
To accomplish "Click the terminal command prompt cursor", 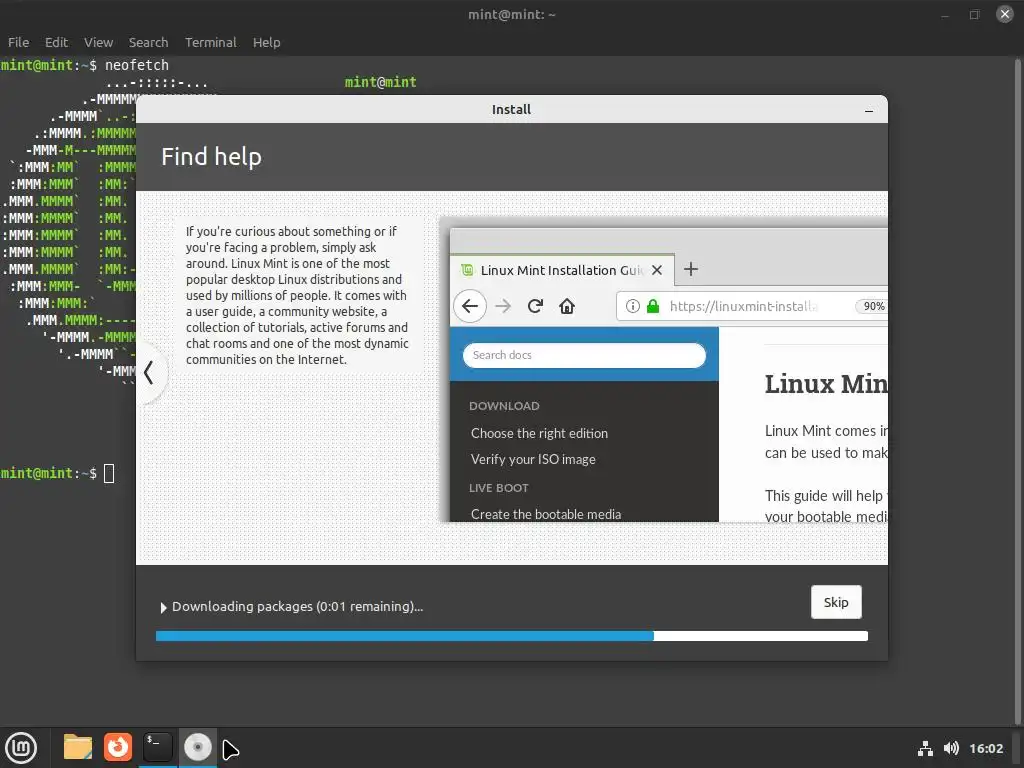I will click(x=109, y=473).
